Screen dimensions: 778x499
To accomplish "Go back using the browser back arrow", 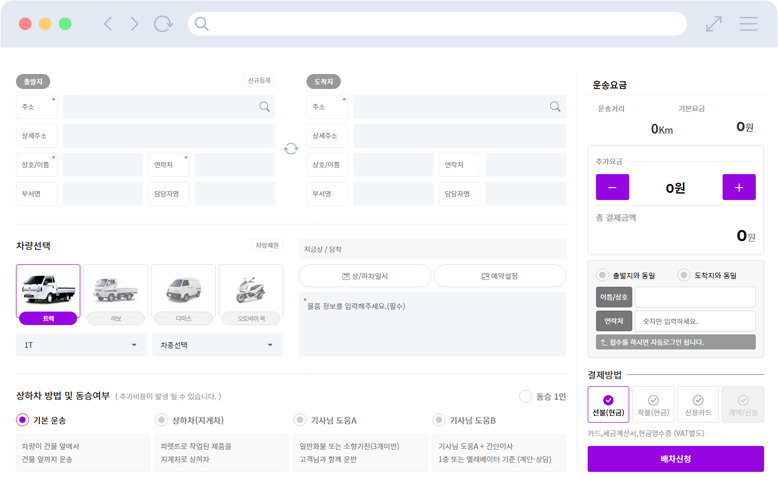I will click(x=108, y=24).
